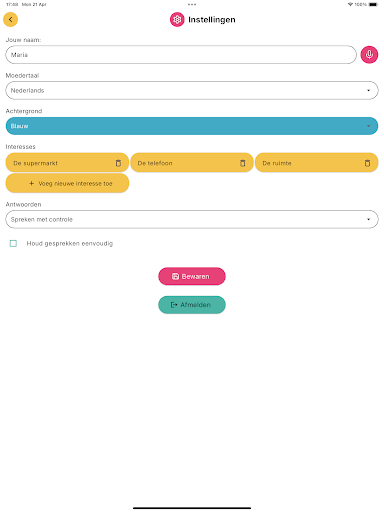Open the Antwoorden dropdown

[192, 219]
